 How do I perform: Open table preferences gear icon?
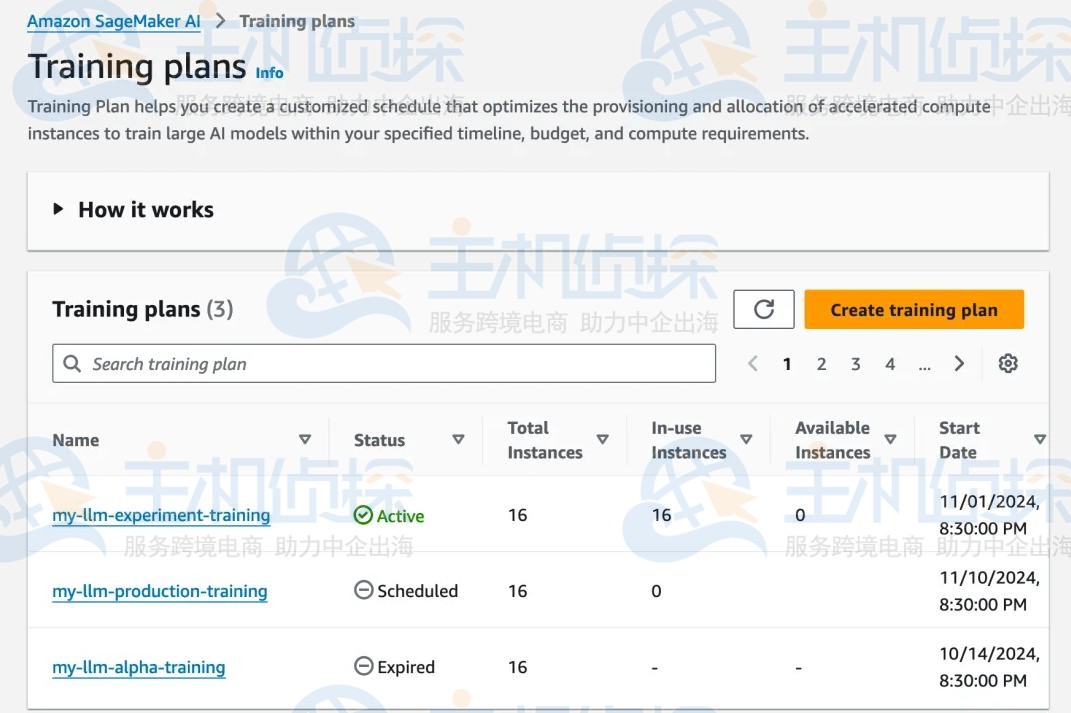click(1008, 364)
